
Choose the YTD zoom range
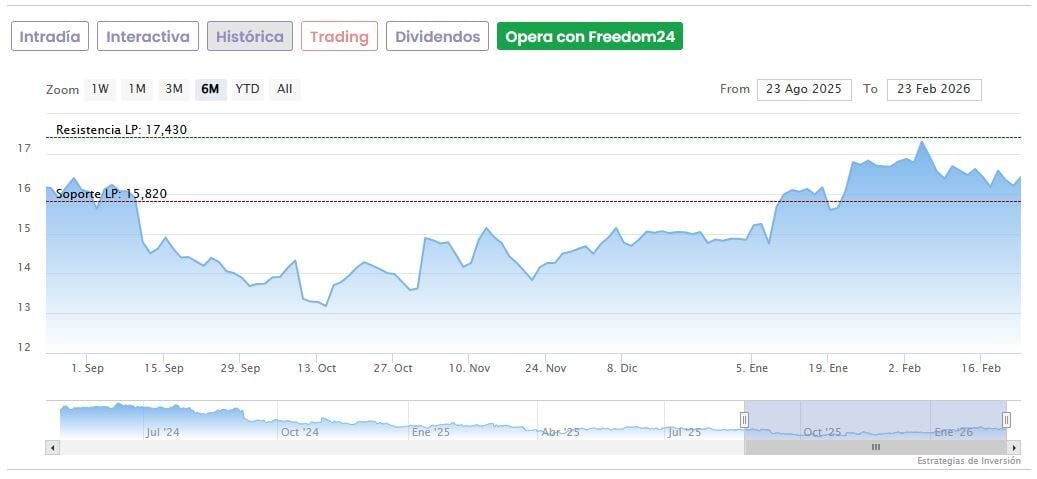click(247, 89)
